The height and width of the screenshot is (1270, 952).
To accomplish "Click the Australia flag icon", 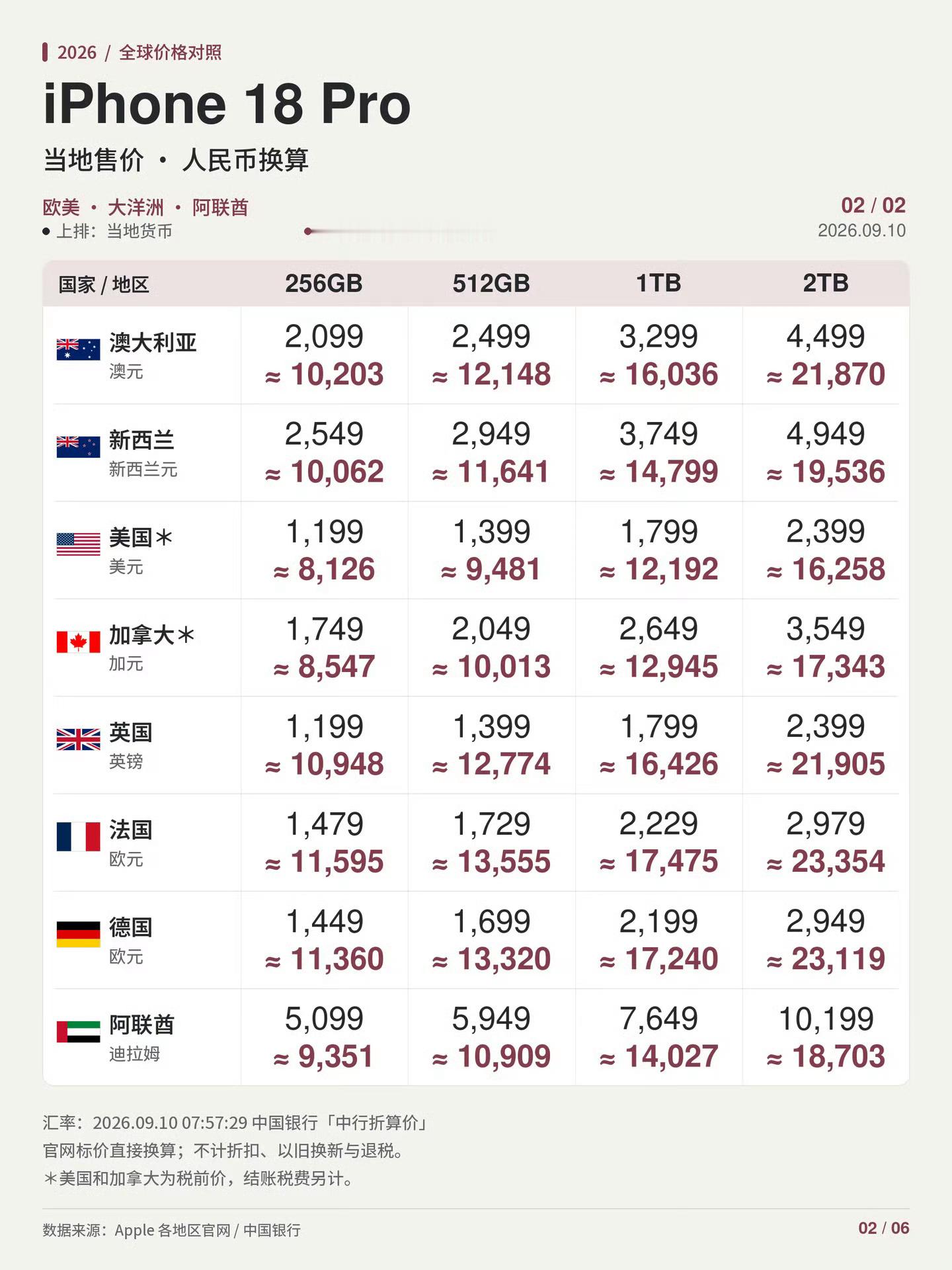I will tap(78, 349).
